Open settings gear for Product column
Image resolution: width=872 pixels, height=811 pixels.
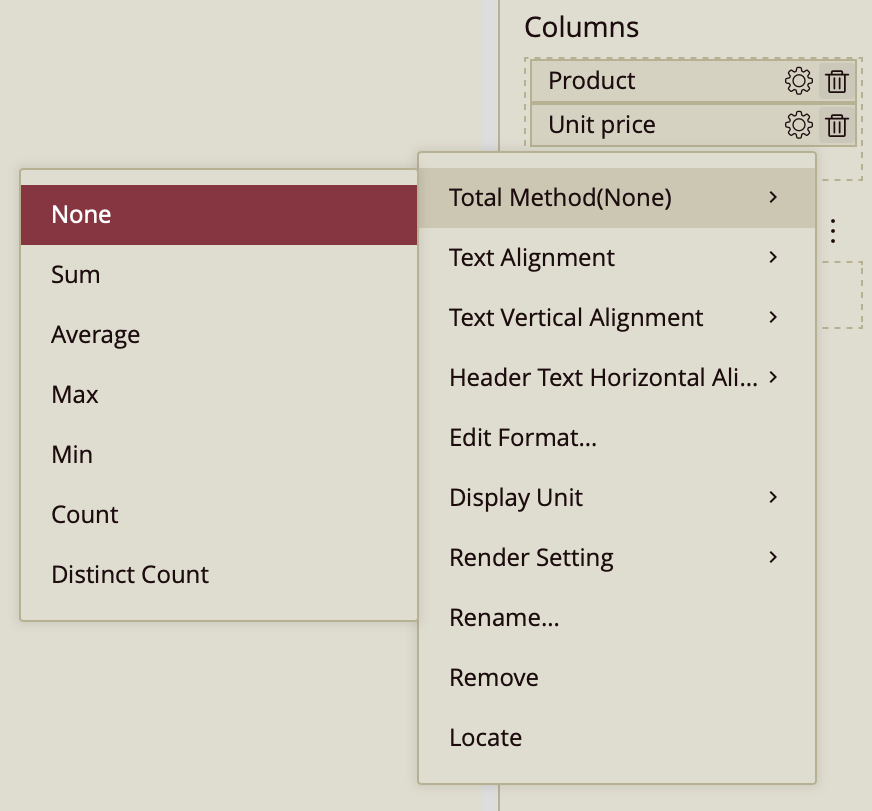798,82
